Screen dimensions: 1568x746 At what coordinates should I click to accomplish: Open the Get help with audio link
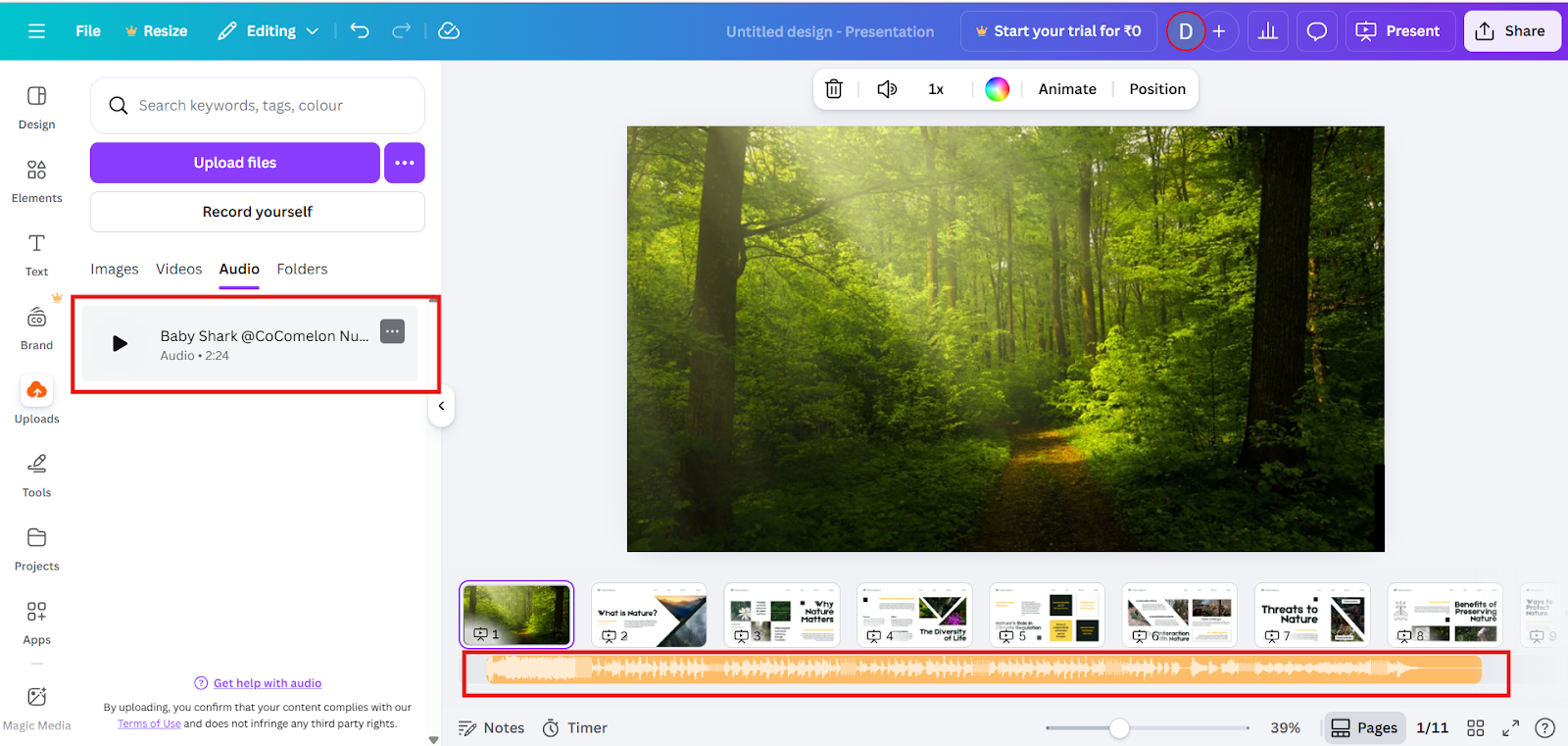[x=268, y=683]
